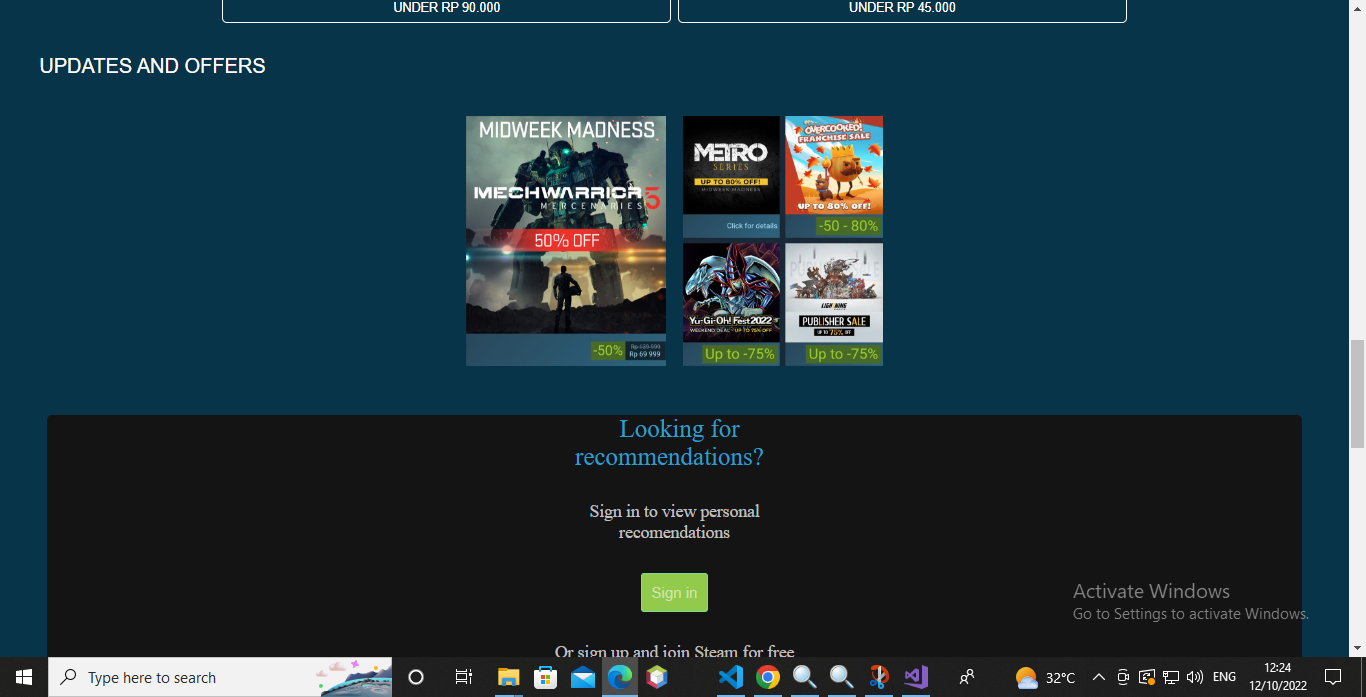
Task: Show hidden system tray icons
Action: 1099,677
